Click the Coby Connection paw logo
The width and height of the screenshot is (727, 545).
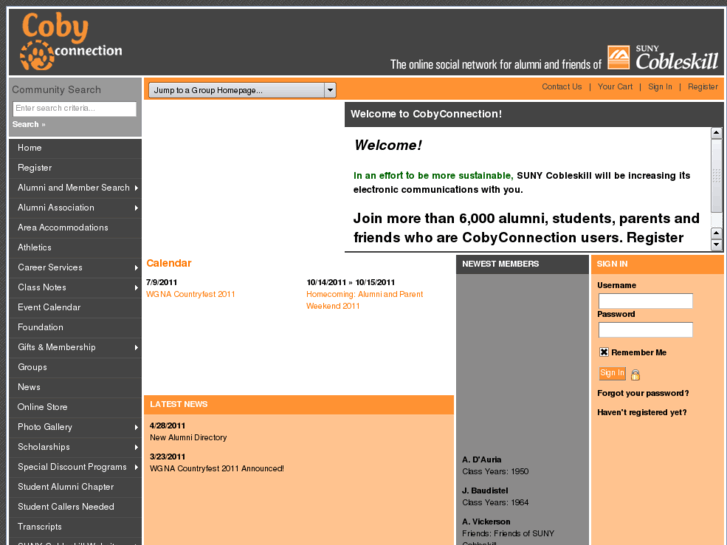pyautogui.click(x=71, y=42)
